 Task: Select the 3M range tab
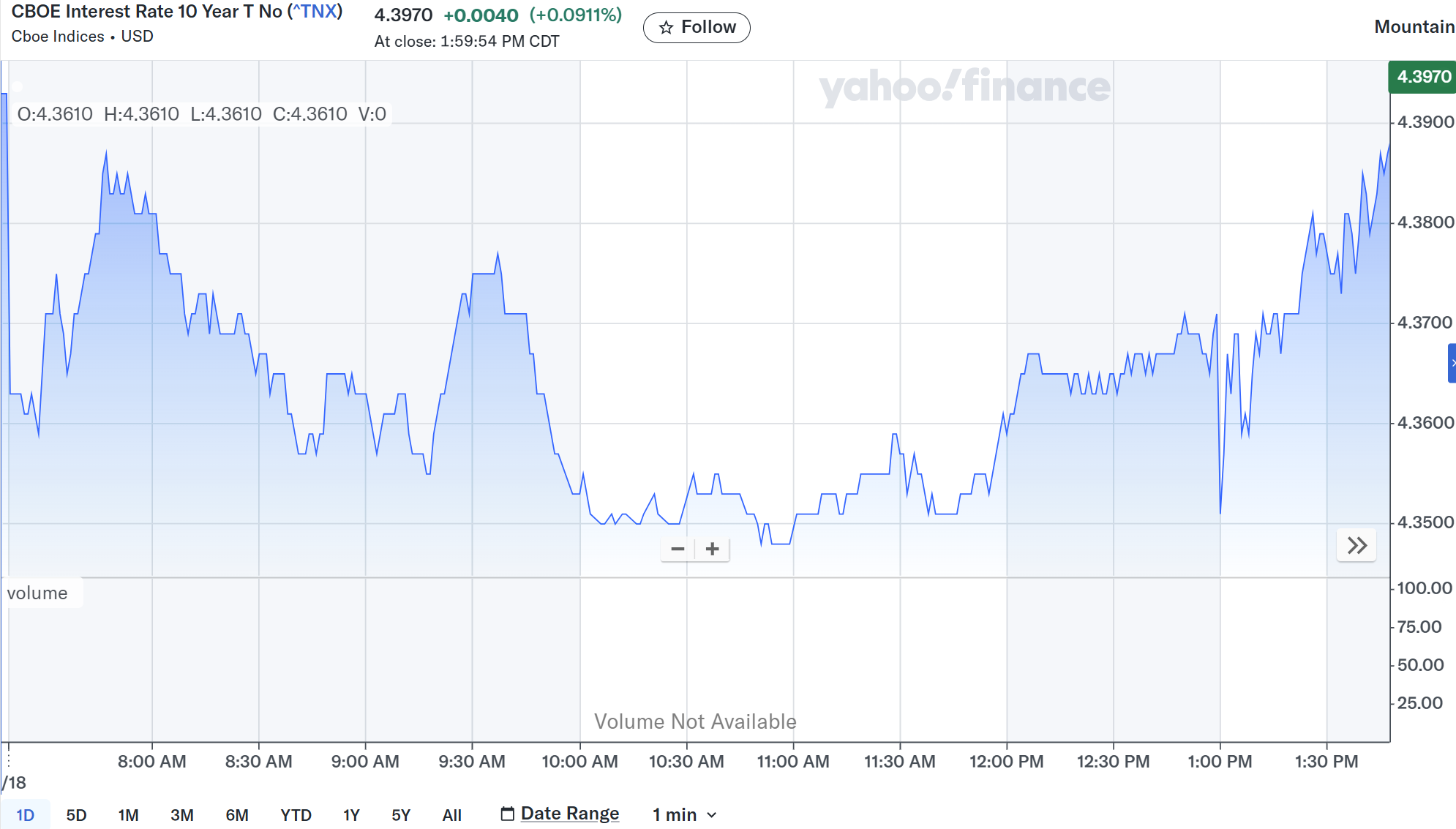coord(182,815)
